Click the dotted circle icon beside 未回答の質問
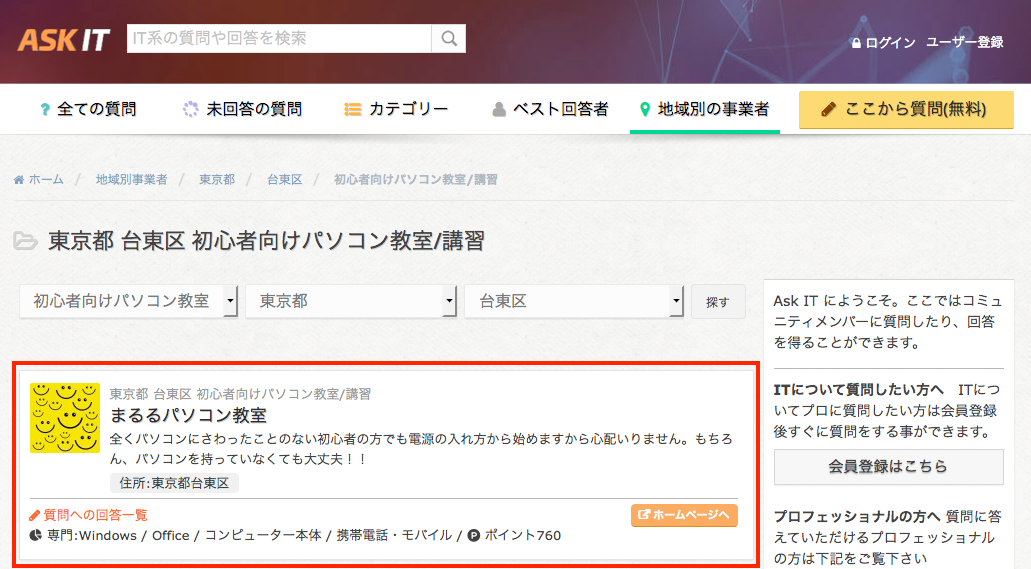 point(190,109)
